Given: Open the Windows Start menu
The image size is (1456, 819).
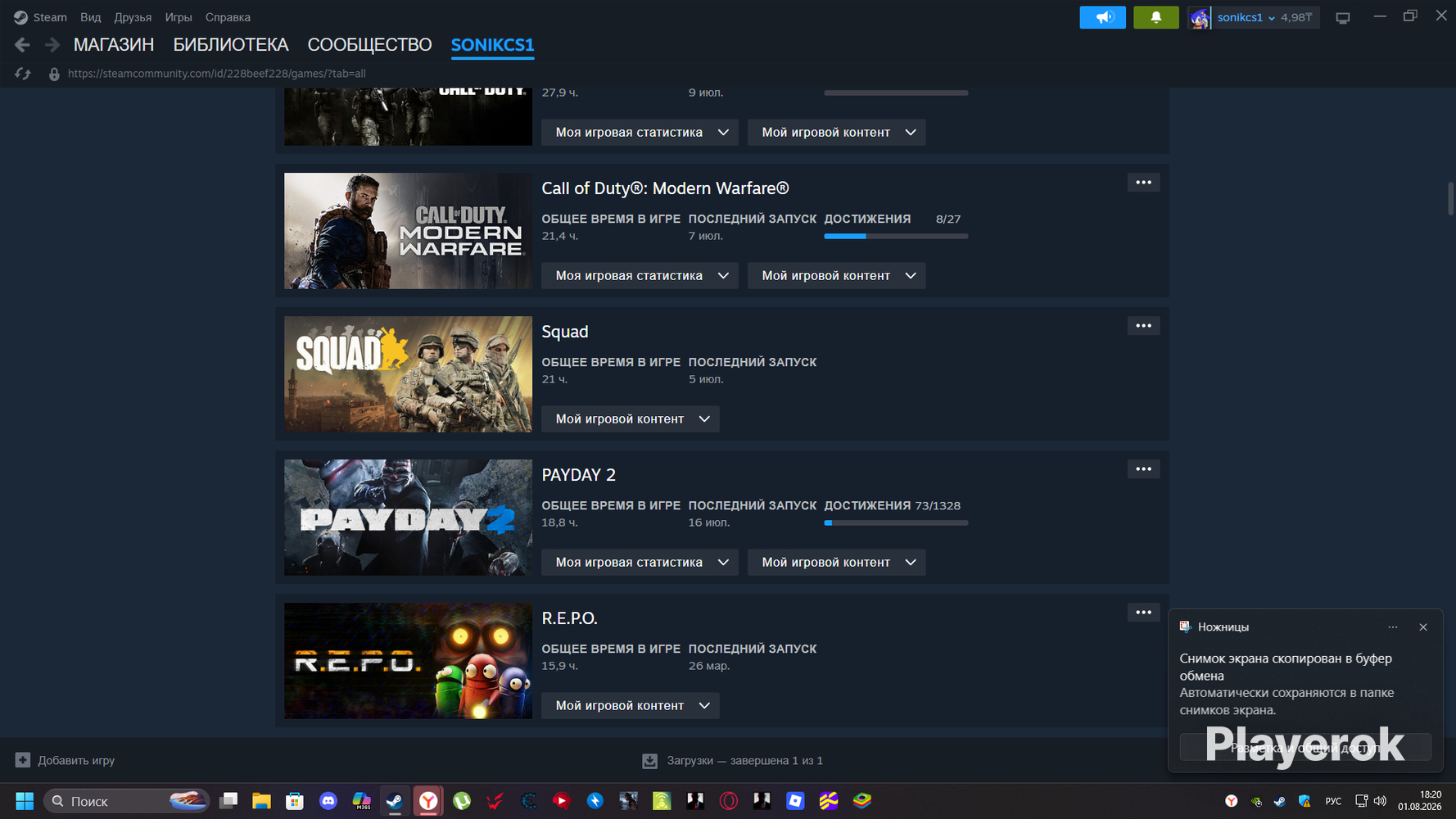Looking at the screenshot, I should (25, 801).
